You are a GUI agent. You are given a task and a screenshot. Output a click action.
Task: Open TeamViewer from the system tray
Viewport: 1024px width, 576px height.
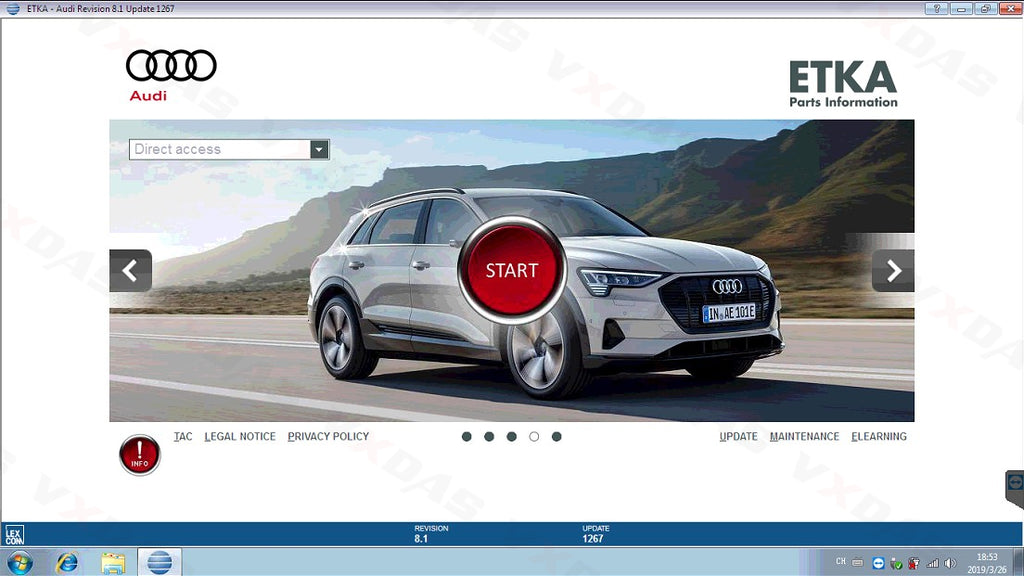pos(878,563)
